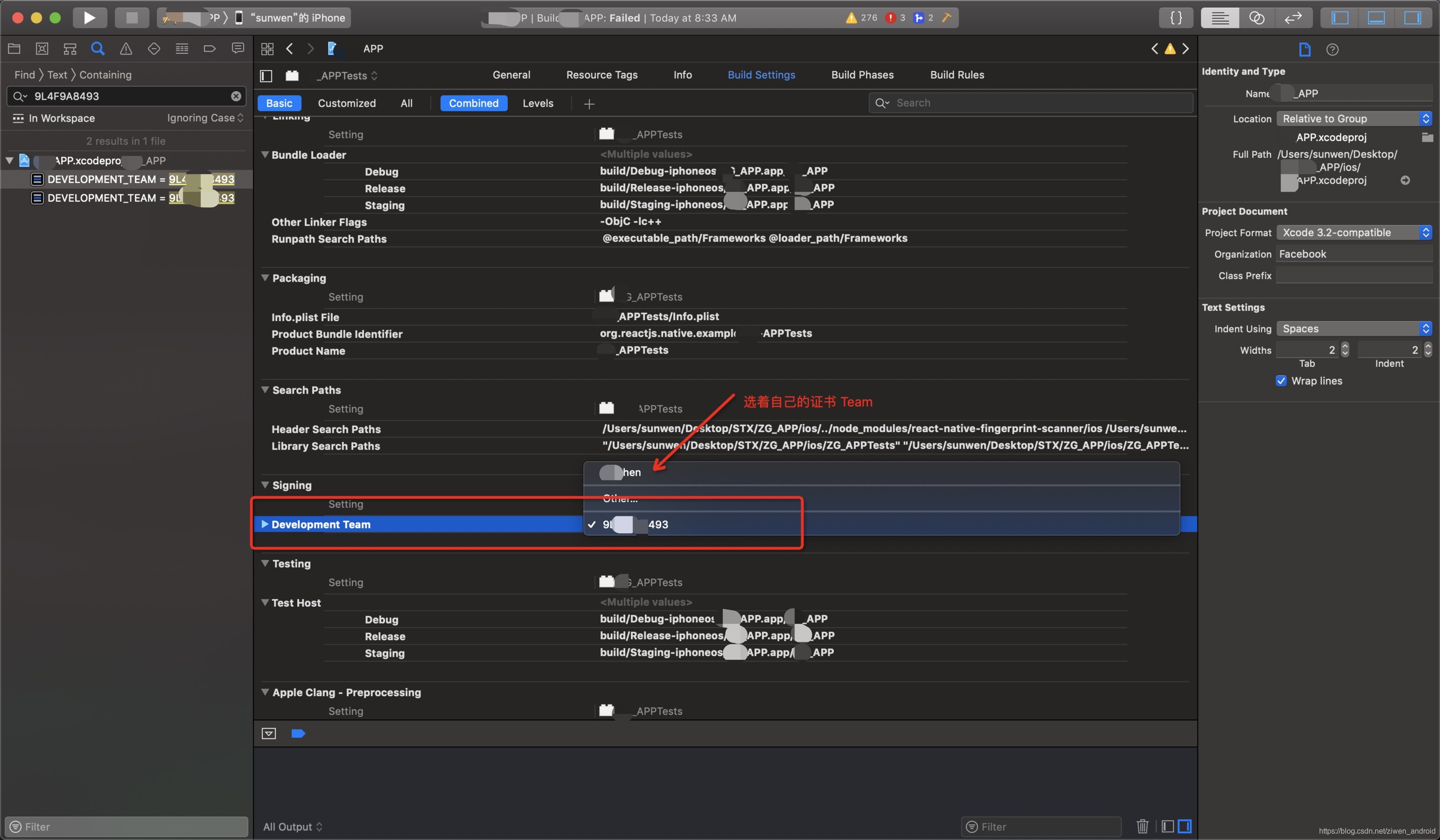Screen dimensions: 1440x840
Task: Click the Organization field Facebook
Action: pyautogui.click(x=1354, y=254)
